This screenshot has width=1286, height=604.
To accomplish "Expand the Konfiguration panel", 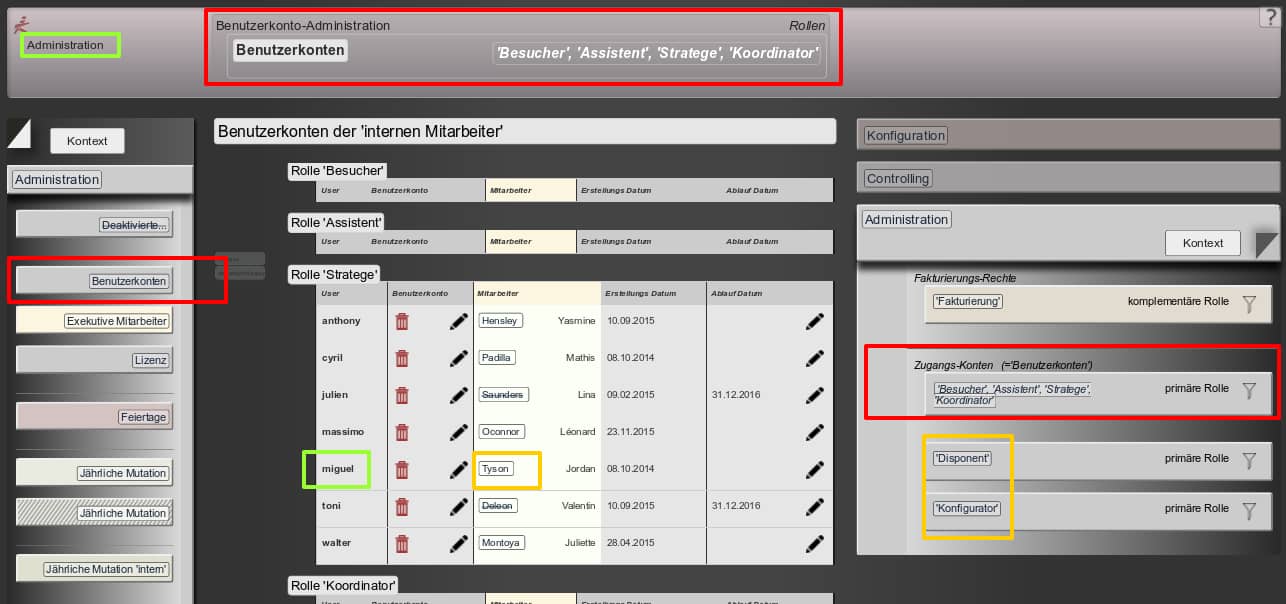I will (x=905, y=135).
